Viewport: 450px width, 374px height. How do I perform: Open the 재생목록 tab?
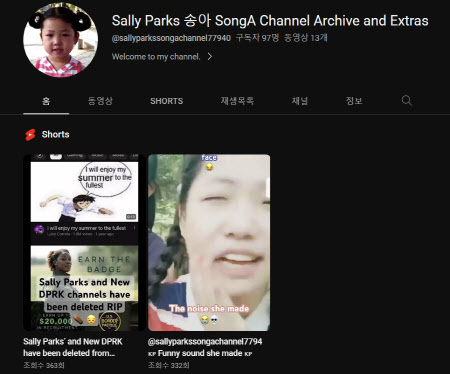(237, 101)
